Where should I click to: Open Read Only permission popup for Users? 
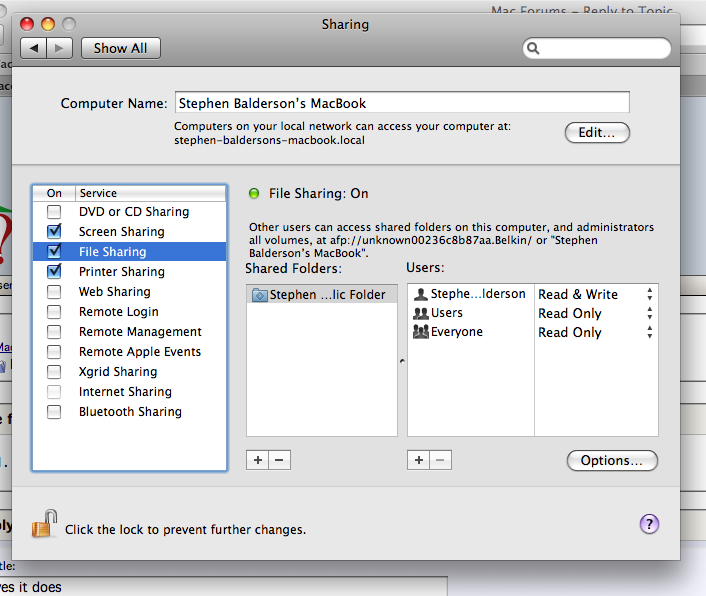[x=596, y=313]
